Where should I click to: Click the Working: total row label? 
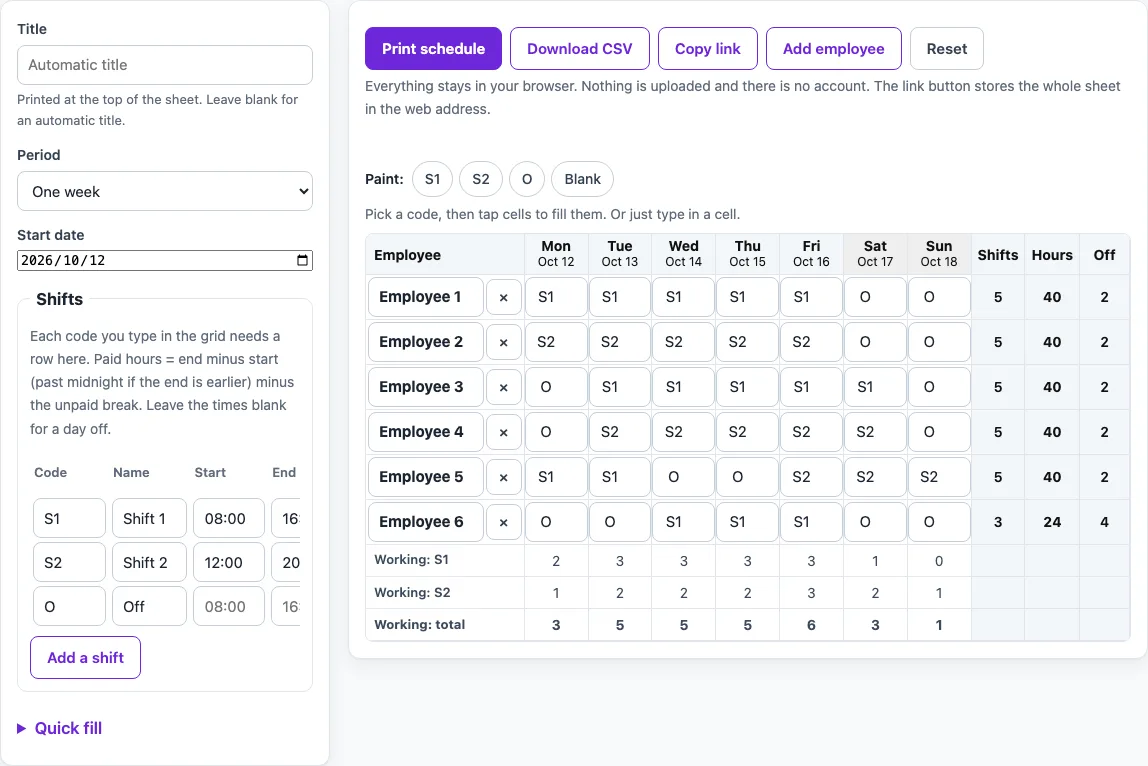[x=420, y=625]
